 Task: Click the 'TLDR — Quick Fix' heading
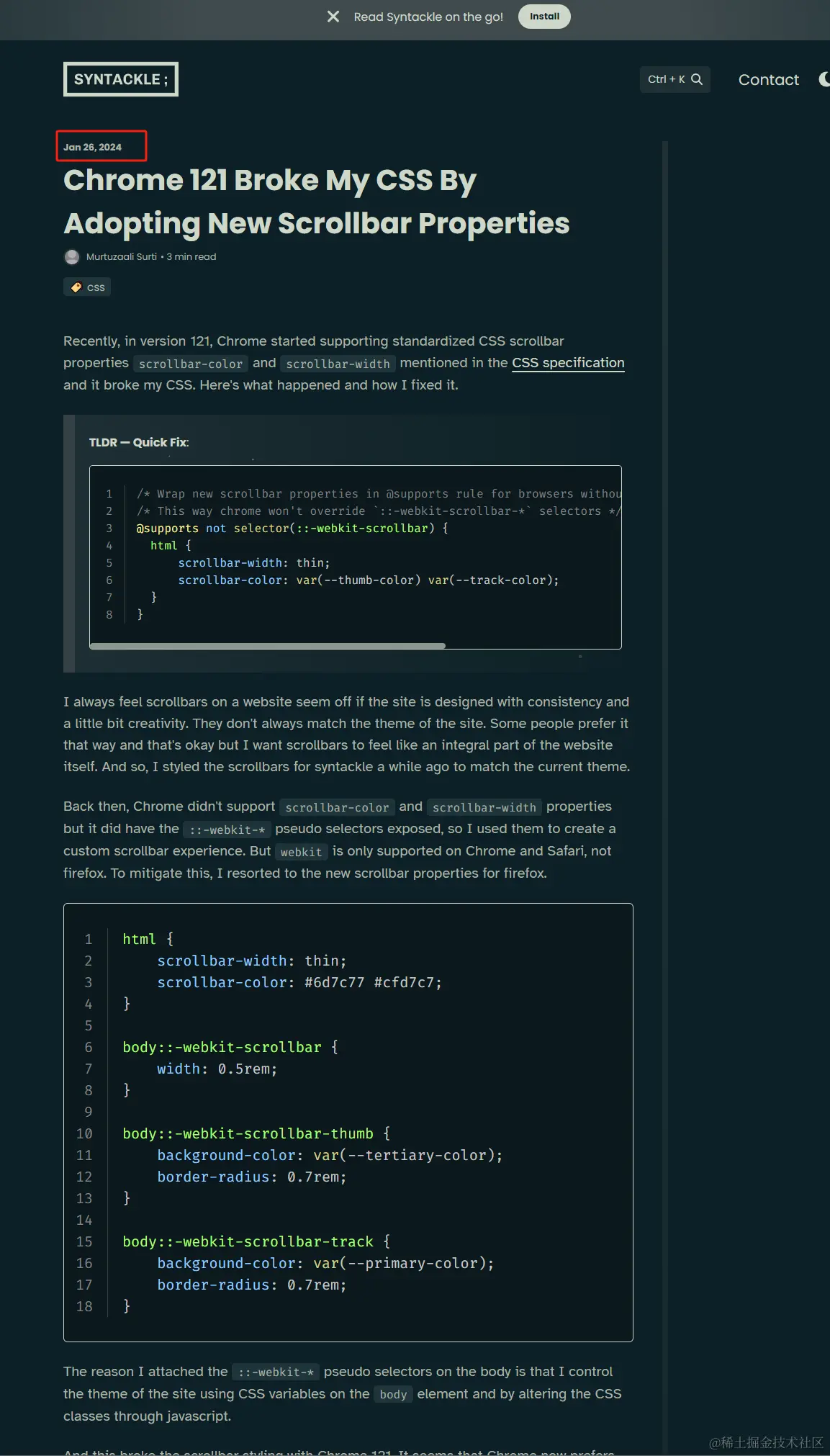tap(139, 442)
